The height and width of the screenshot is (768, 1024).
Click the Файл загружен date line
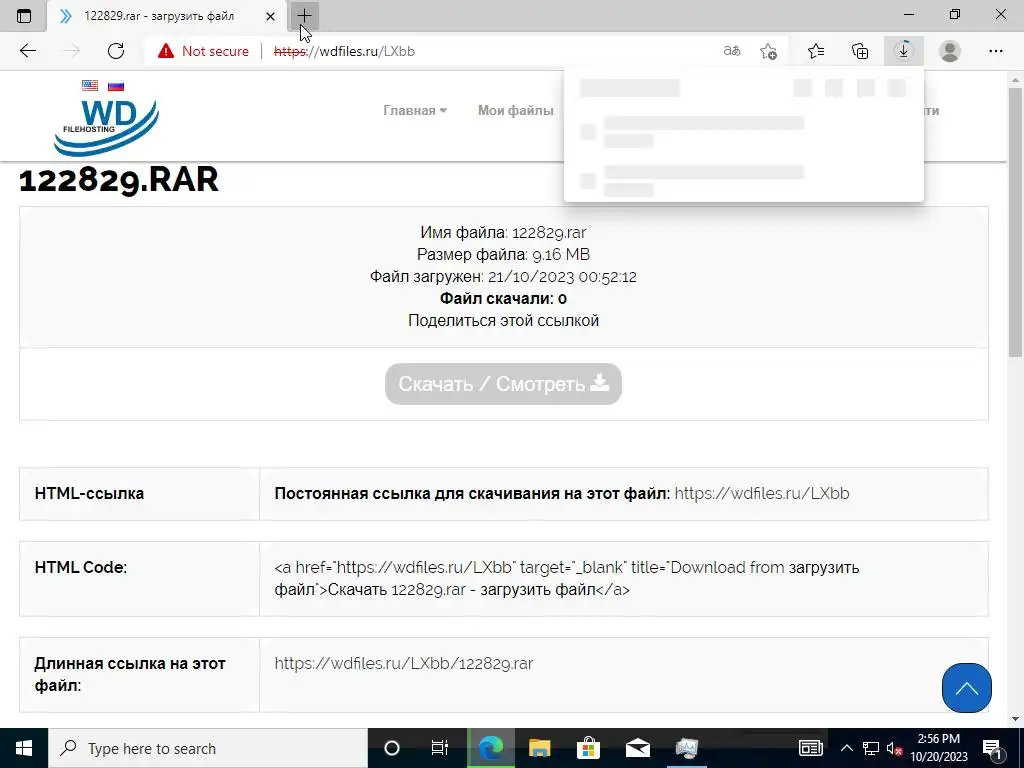[x=504, y=277]
